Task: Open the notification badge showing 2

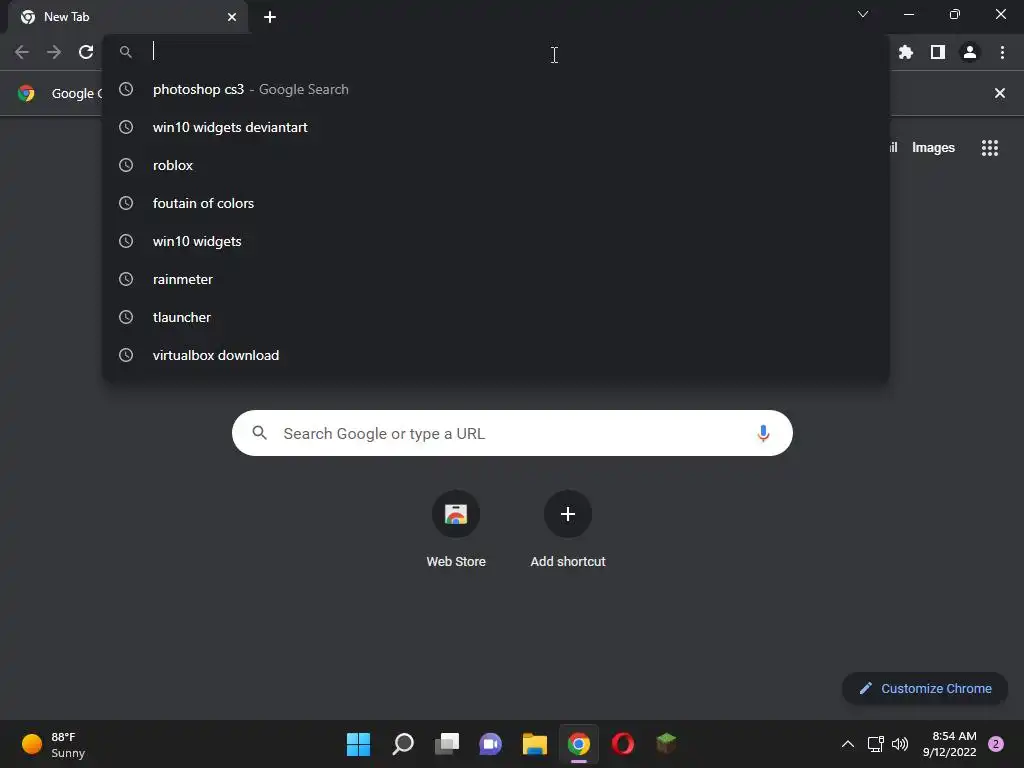Action: 996,744
